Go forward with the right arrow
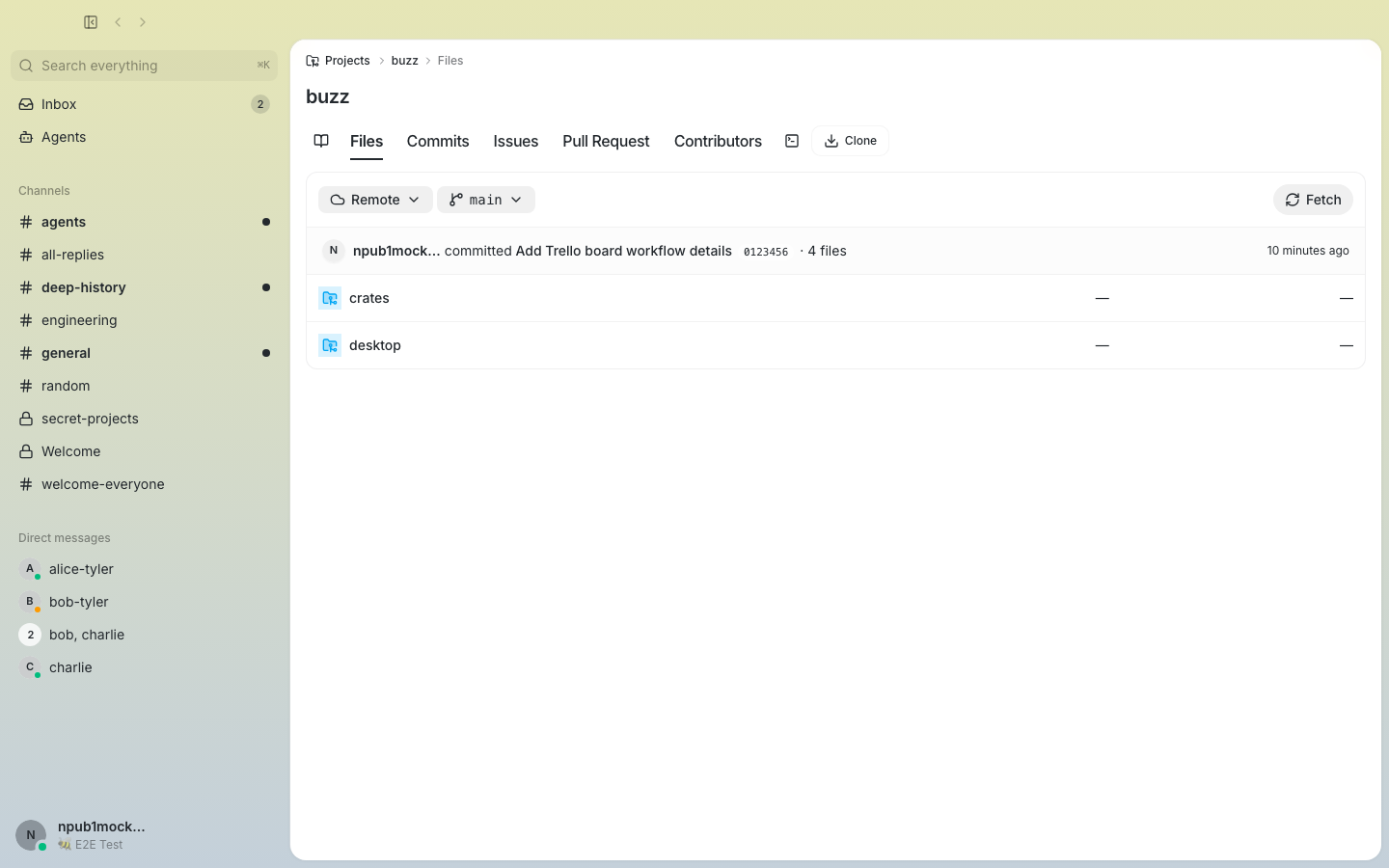This screenshot has width=1389, height=868. tap(143, 22)
